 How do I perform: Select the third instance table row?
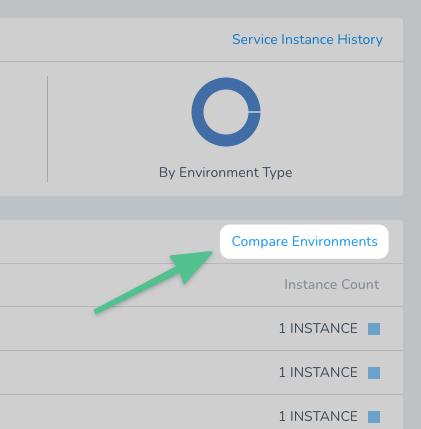(x=201, y=412)
